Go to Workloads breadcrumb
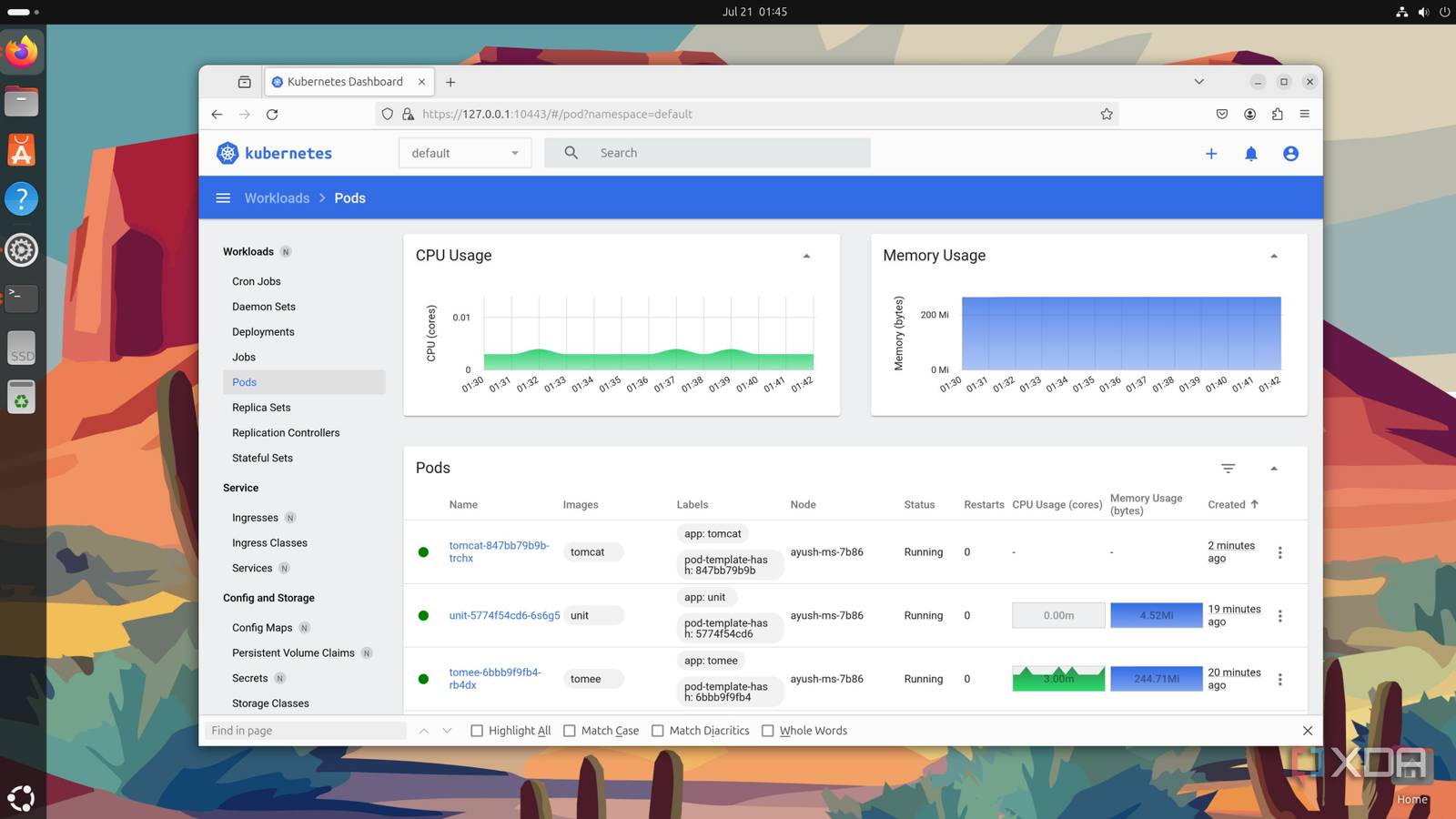This screenshot has height=819, width=1456. [277, 197]
